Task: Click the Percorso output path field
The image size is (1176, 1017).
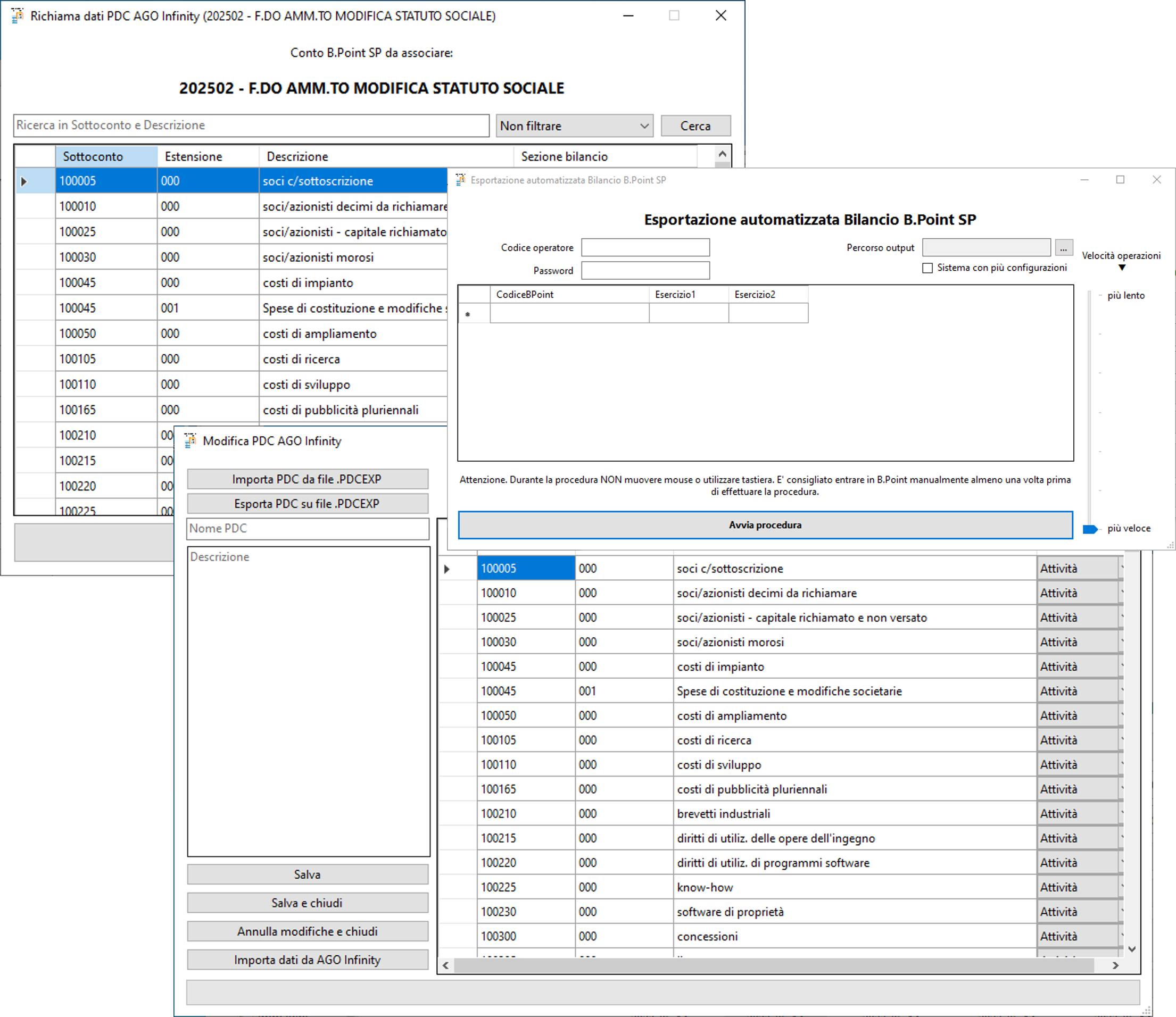Action: [x=987, y=247]
